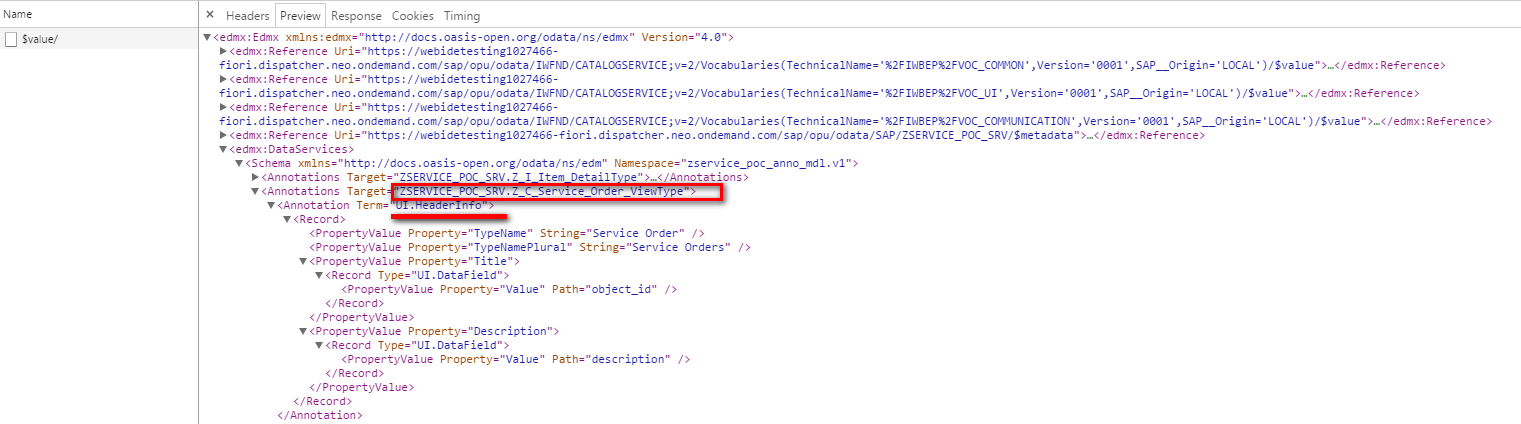Click the ZSERVICE_POC_SRV.Z_C_Service_Order_ViewType target text
This screenshot has height=424, width=1521.
tap(543, 191)
